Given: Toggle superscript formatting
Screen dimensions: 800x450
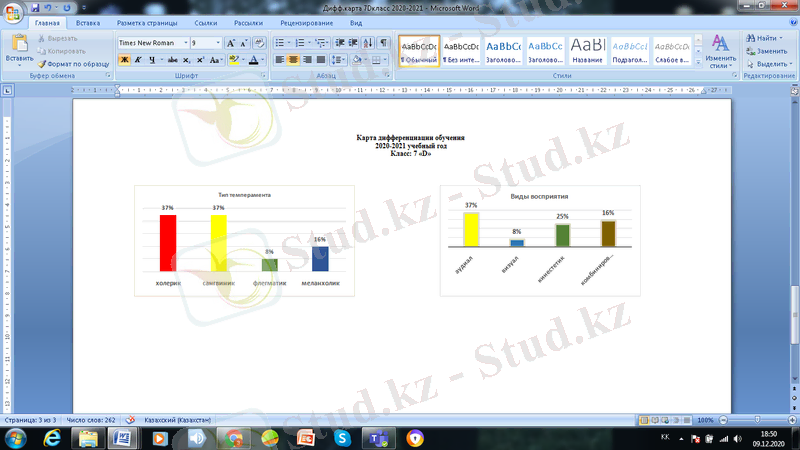Looking at the screenshot, I should (x=201, y=60).
